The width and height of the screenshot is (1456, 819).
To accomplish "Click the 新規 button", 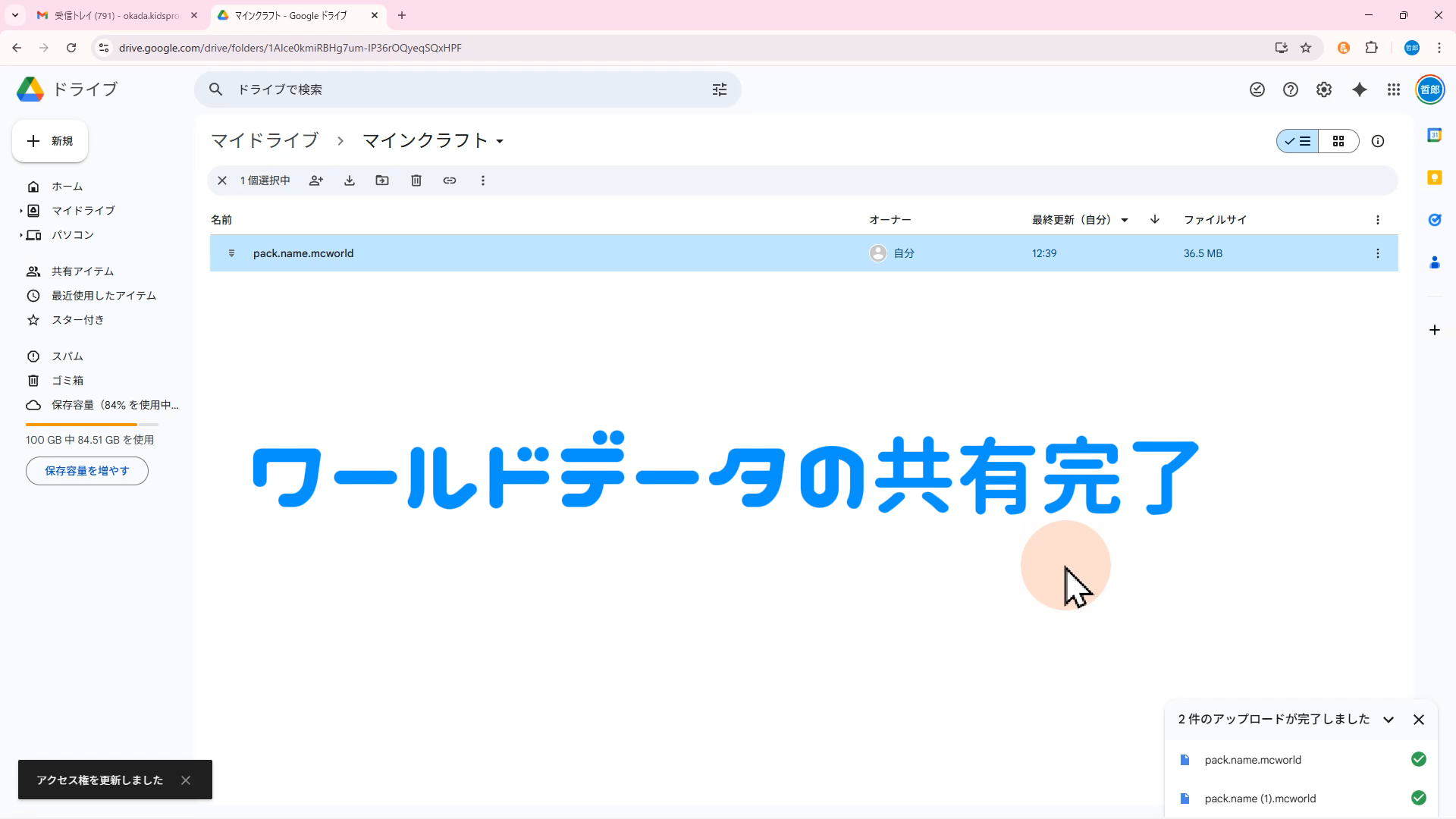I will tap(50, 141).
